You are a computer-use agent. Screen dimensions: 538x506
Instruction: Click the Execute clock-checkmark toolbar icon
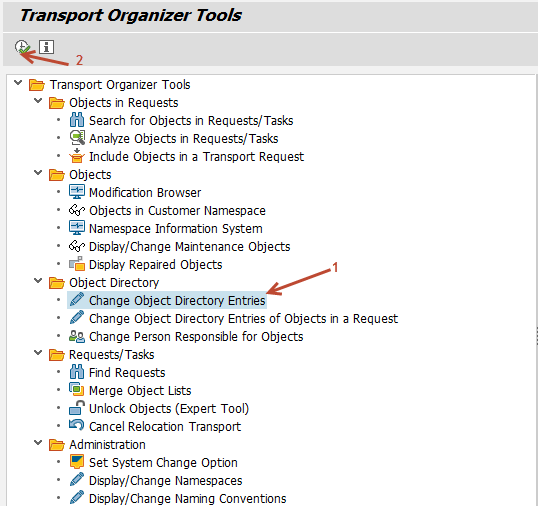click(22, 47)
